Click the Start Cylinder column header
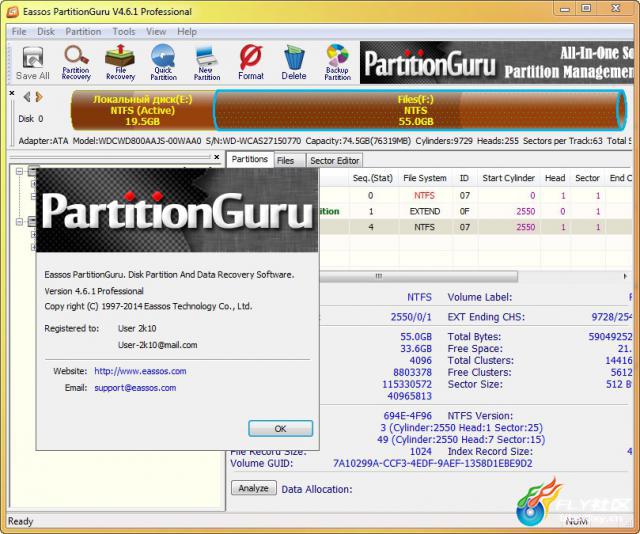640x534 pixels. tap(509, 178)
